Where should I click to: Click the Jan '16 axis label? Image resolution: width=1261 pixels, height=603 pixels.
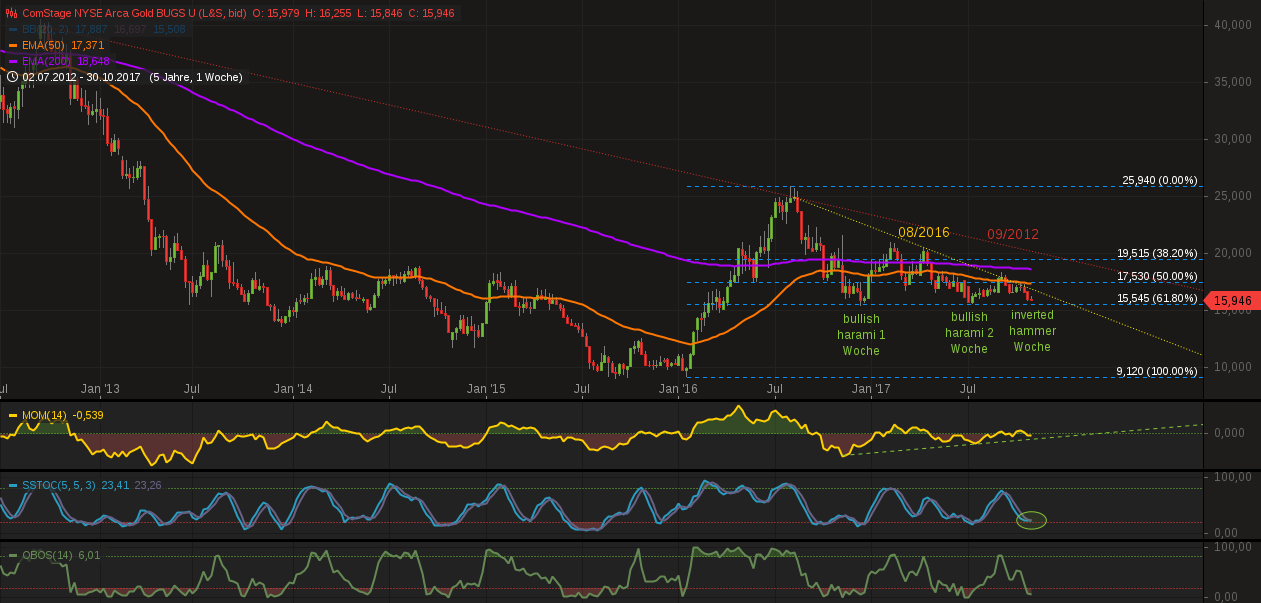coord(678,388)
